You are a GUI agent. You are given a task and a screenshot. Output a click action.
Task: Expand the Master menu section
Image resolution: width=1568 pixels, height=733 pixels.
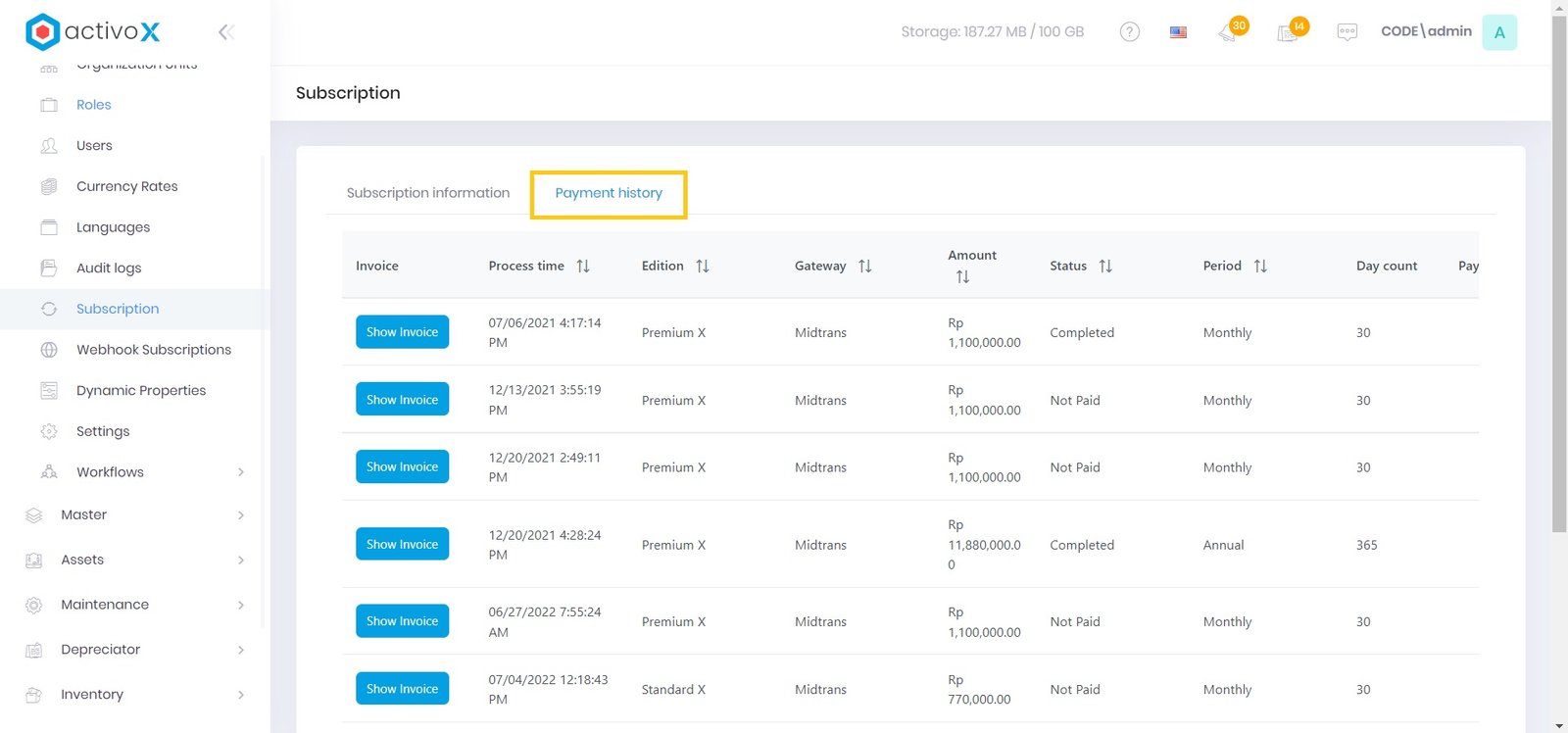241,515
